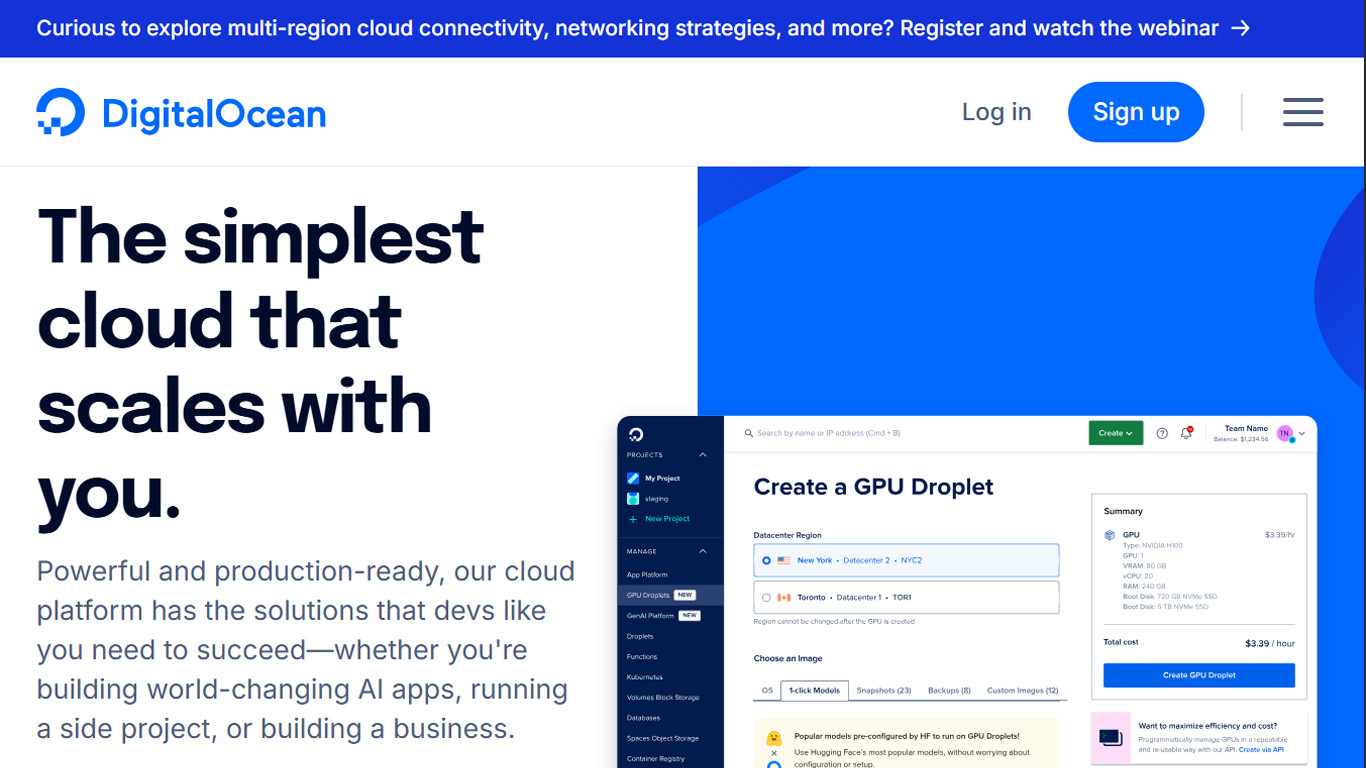The height and width of the screenshot is (768, 1366).
Task: Expand the team account chevron
Action: tap(1302, 434)
